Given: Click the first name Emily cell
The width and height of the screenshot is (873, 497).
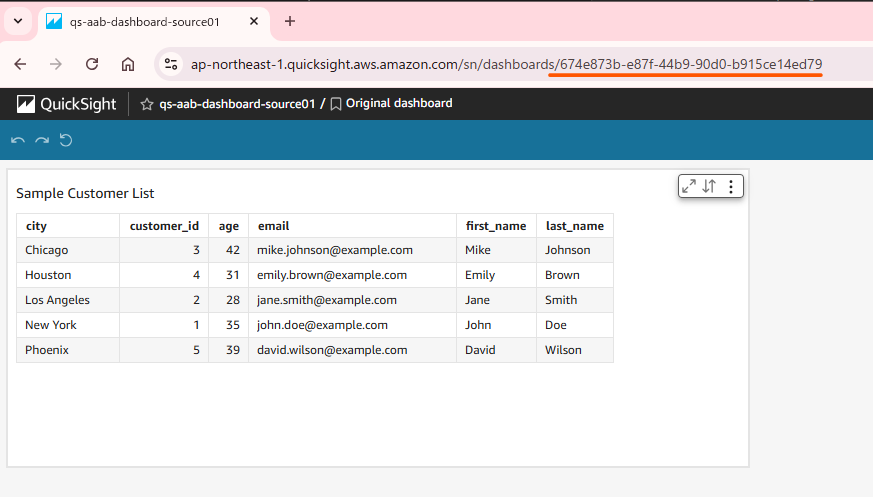Looking at the screenshot, I should click(x=496, y=275).
